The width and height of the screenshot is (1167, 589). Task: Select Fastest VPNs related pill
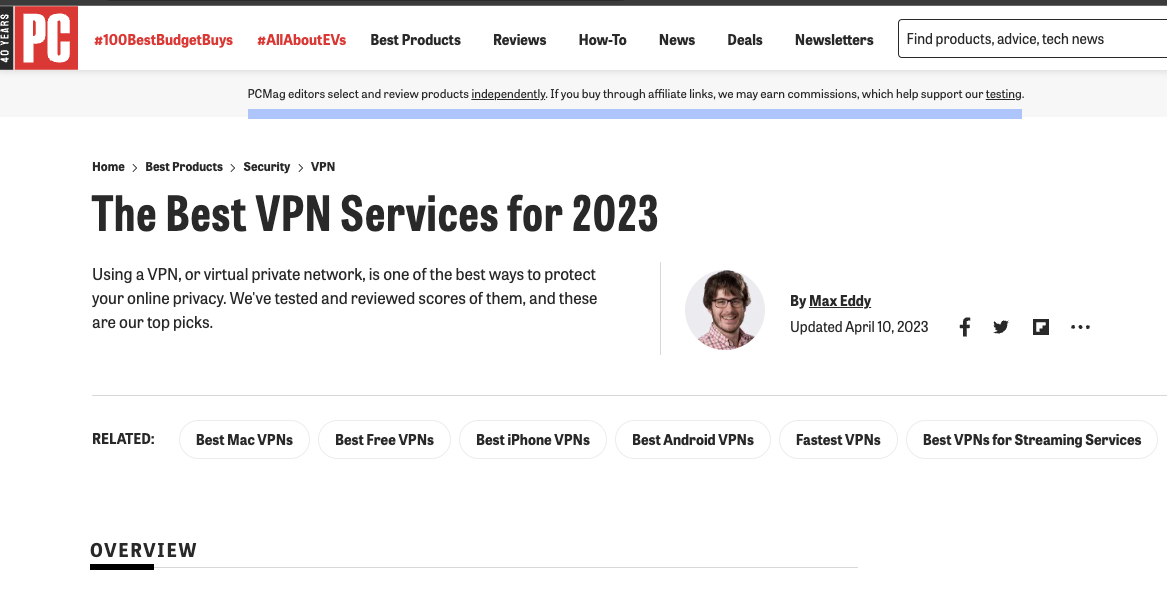[x=838, y=439]
